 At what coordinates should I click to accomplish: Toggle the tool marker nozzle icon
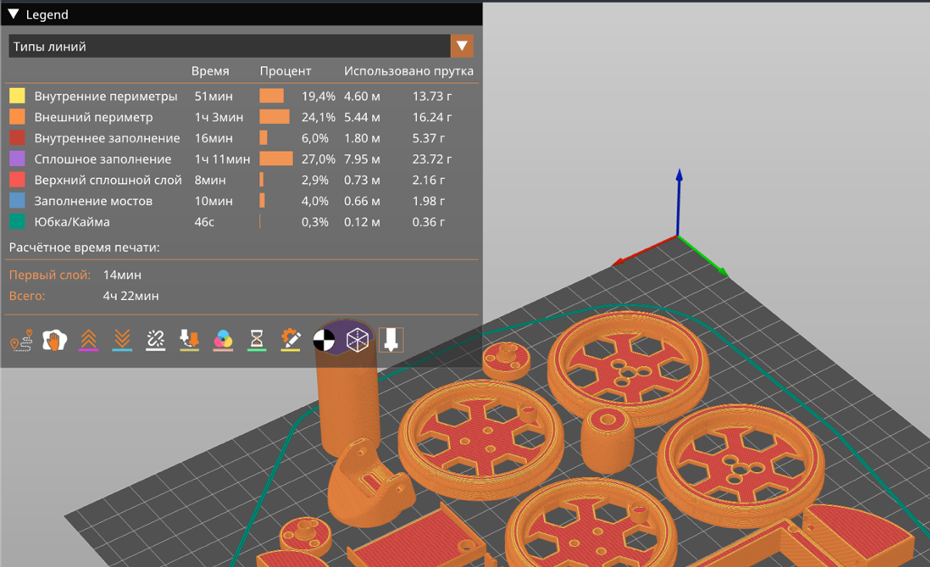(391, 340)
